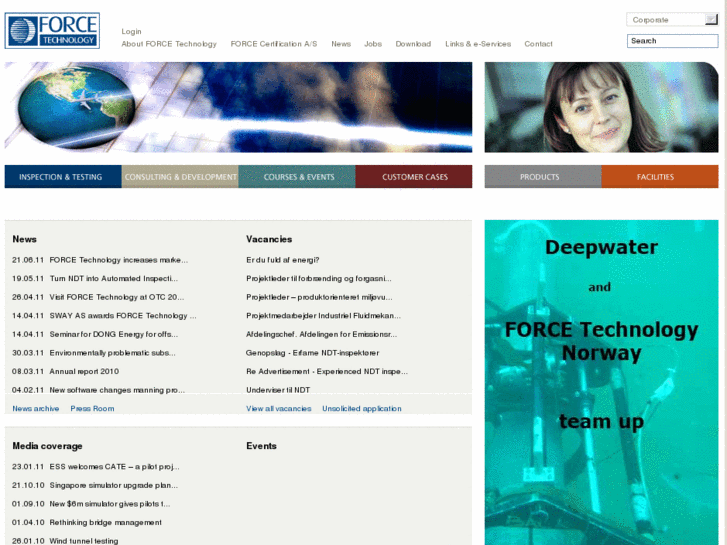Screen dimensions: 727x545
Task: Open news 'New software changes manning pro...'
Action: tap(117, 390)
